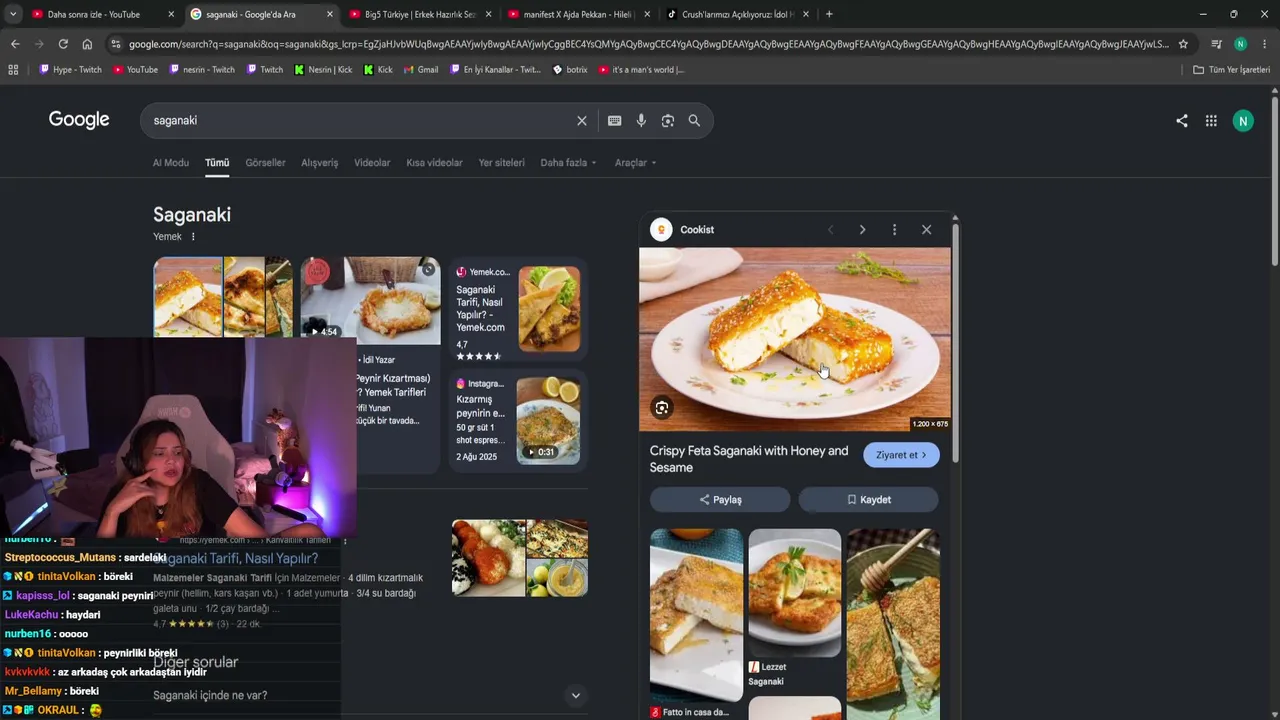Open the browser home page

[87, 44]
